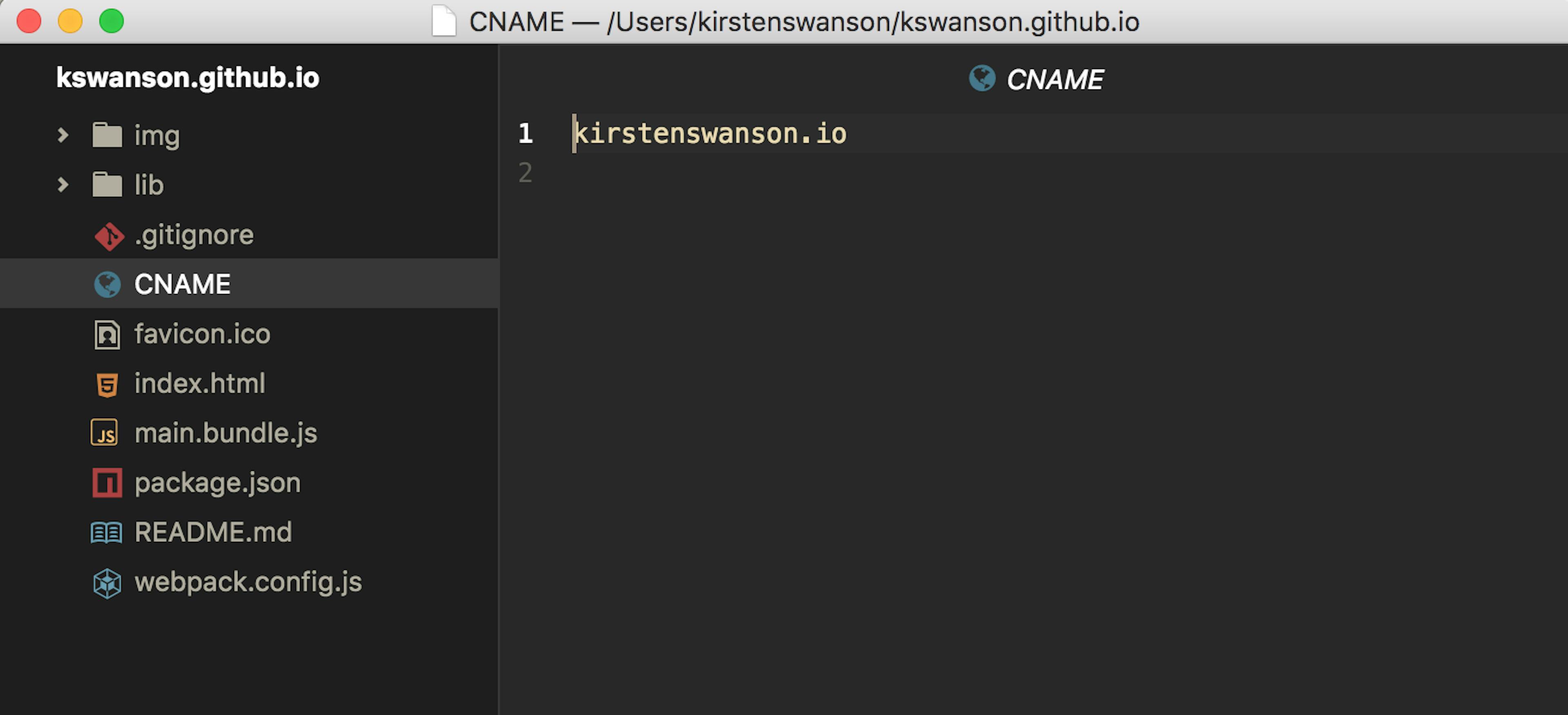Open the index.html file
The height and width of the screenshot is (715, 1568).
(x=200, y=383)
